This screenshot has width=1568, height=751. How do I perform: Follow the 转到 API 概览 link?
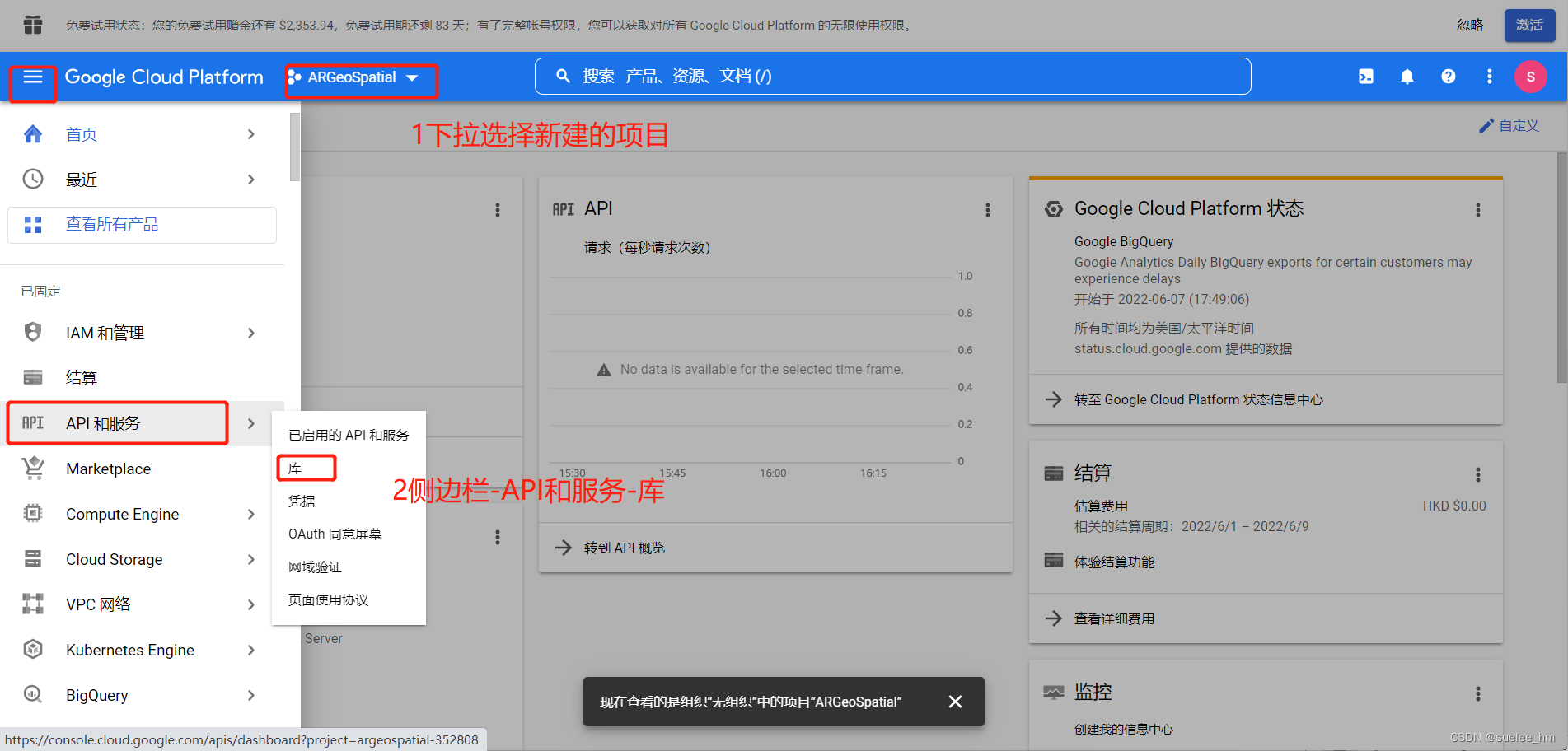coord(624,548)
